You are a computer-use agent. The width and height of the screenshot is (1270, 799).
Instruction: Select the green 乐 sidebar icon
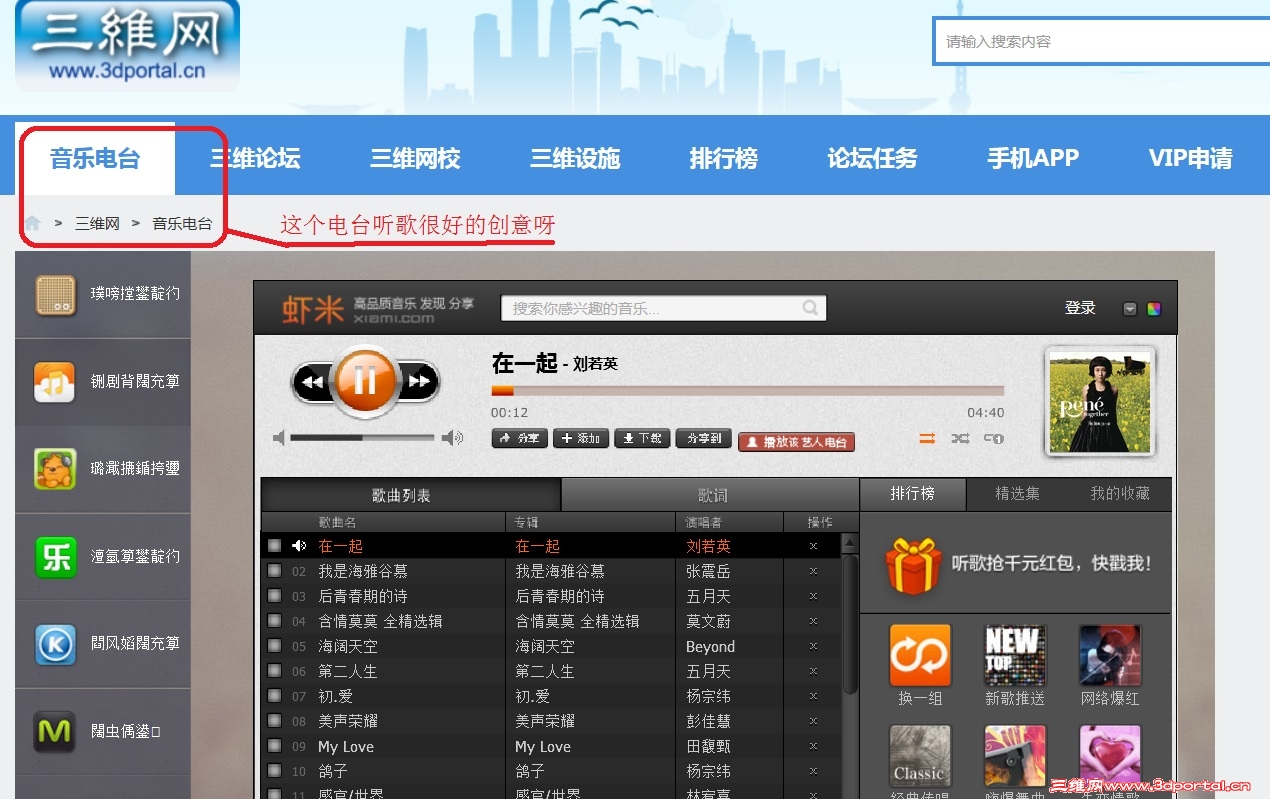tap(55, 557)
